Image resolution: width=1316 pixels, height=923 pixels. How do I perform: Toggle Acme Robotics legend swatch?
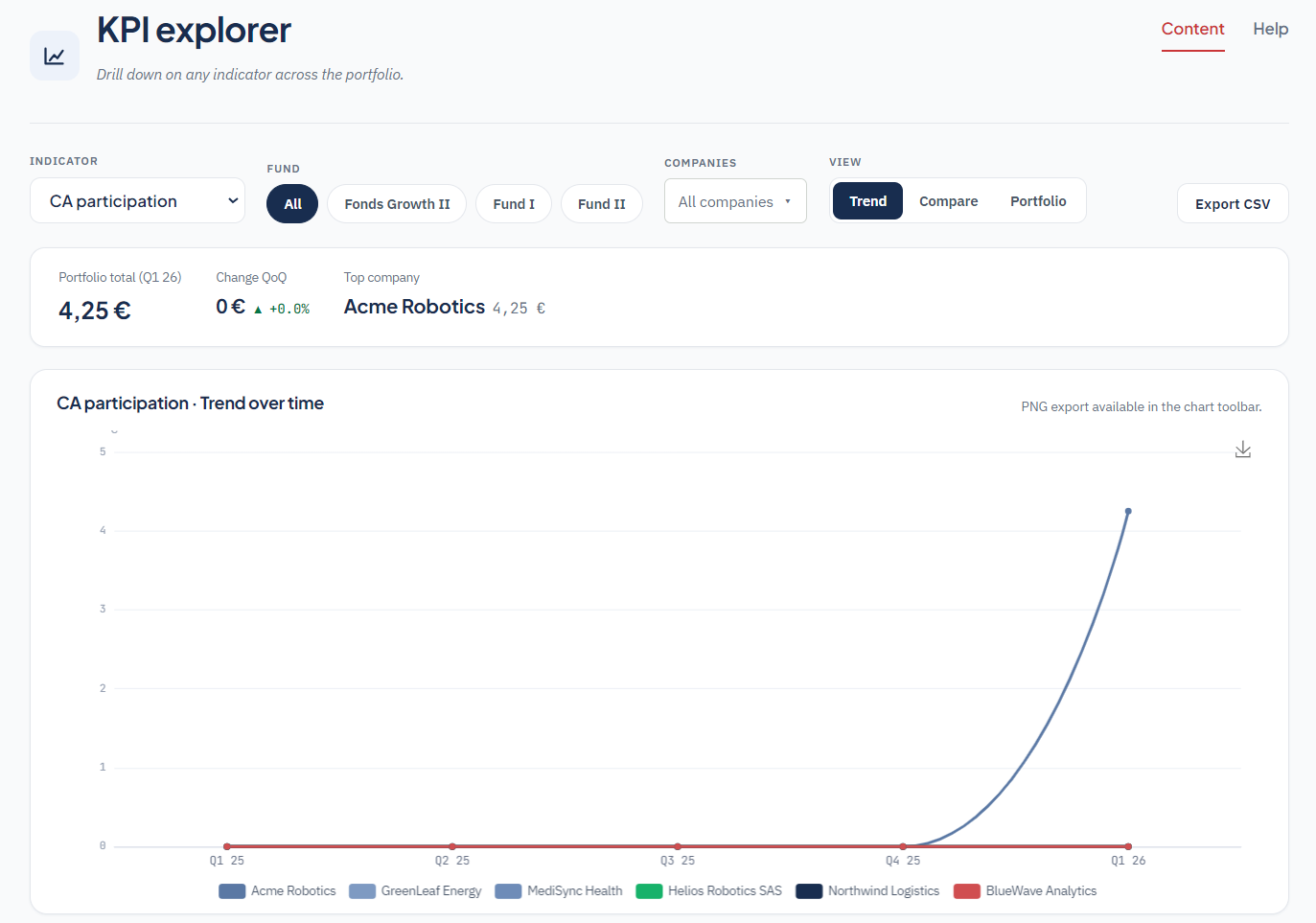[232, 891]
